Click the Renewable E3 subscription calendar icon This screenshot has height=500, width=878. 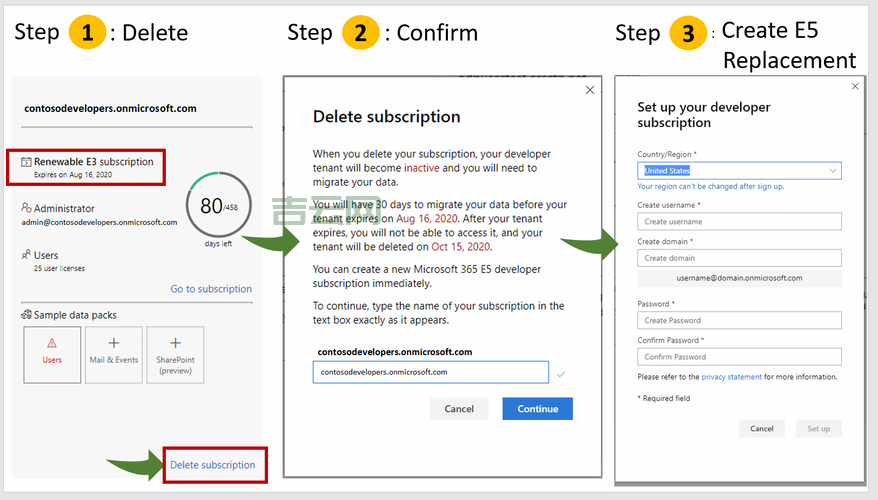tap(26, 162)
